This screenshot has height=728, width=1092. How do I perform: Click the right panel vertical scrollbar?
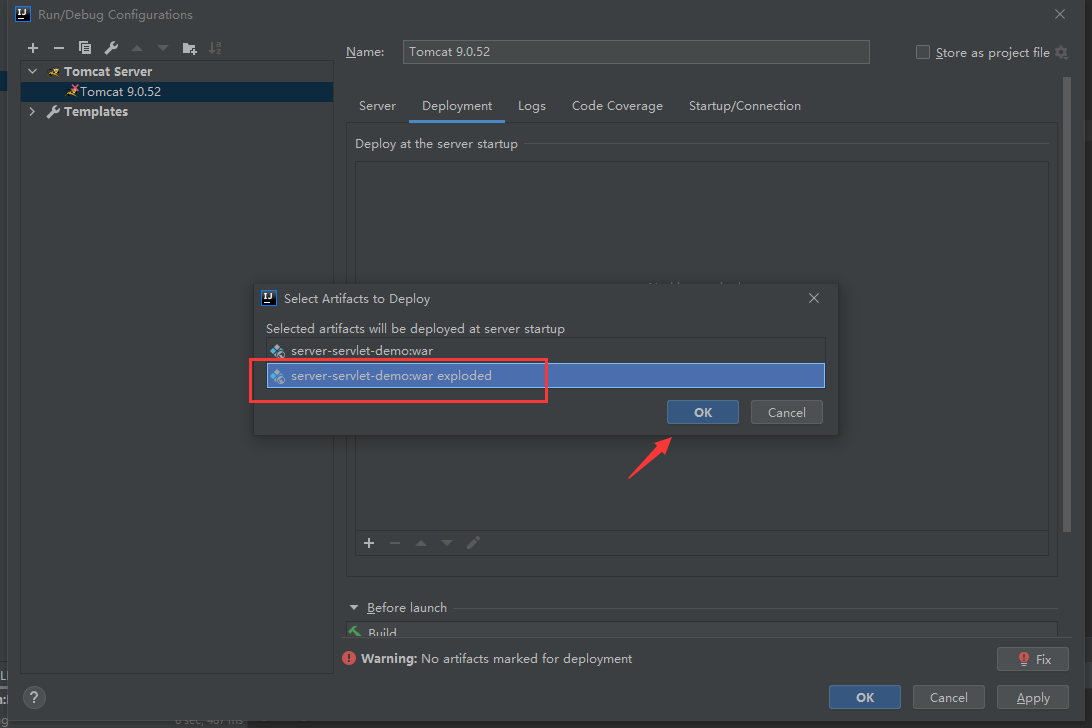(1067, 305)
